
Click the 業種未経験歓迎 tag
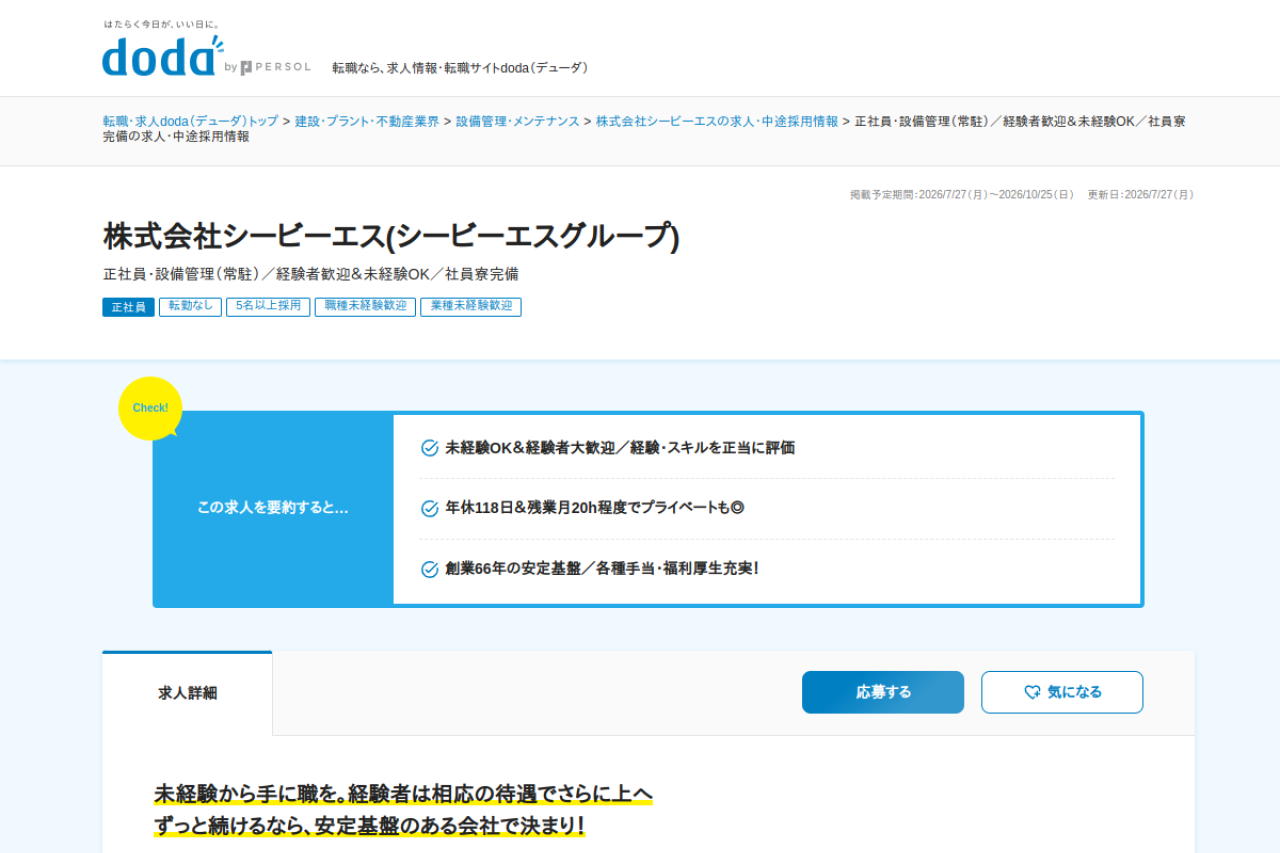[471, 307]
